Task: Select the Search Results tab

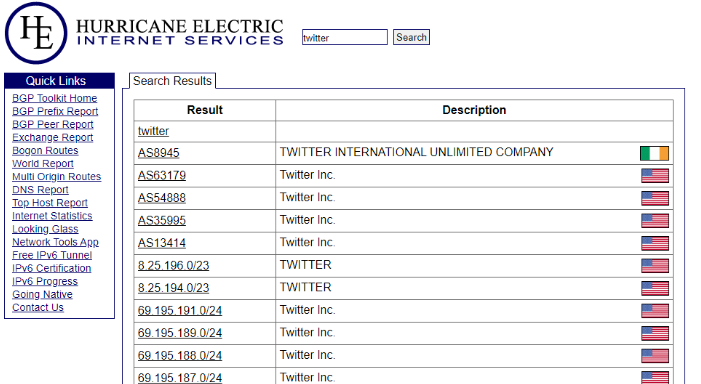Action: point(172,81)
